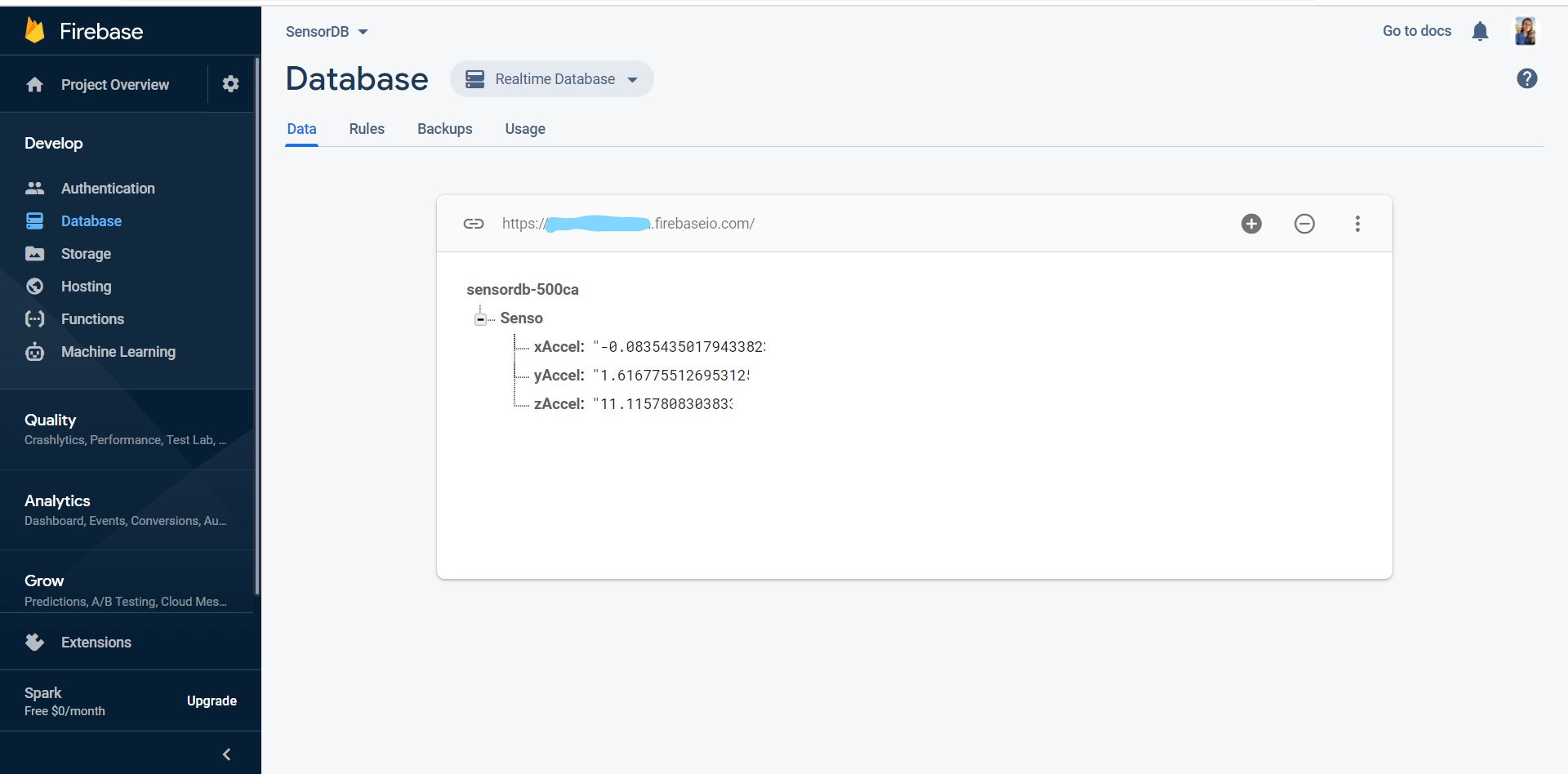Expand the Grow section
The height and width of the screenshot is (774, 1568).
[126, 590]
